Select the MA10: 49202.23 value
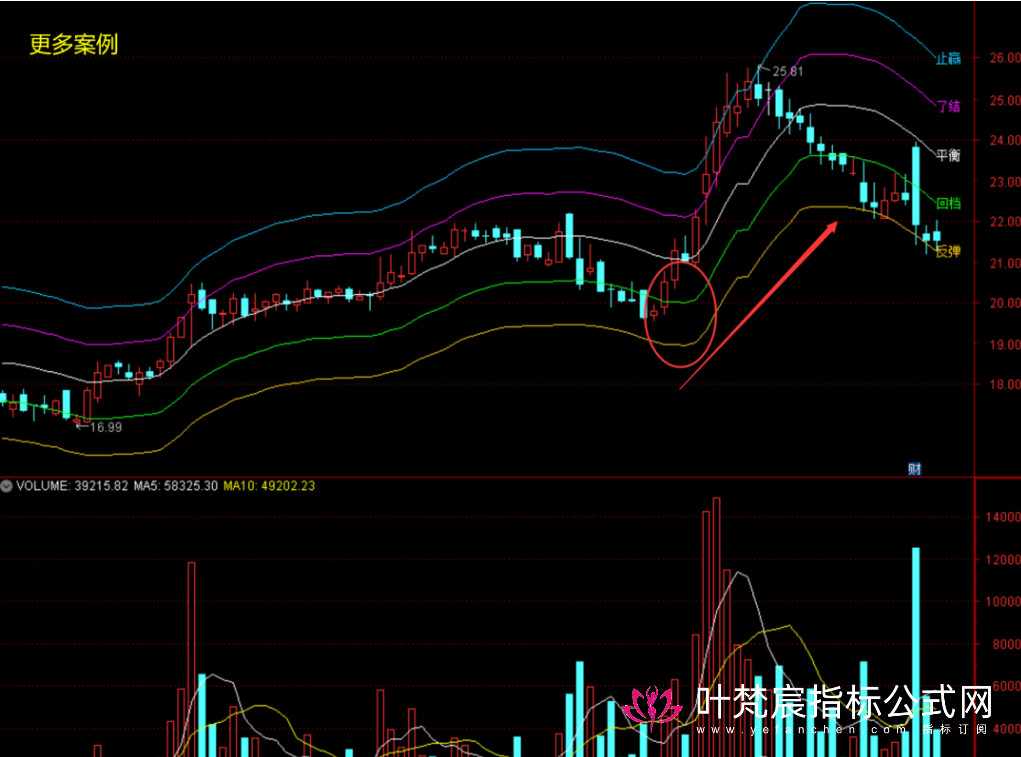Screen dimensions: 1021x757 [269, 486]
